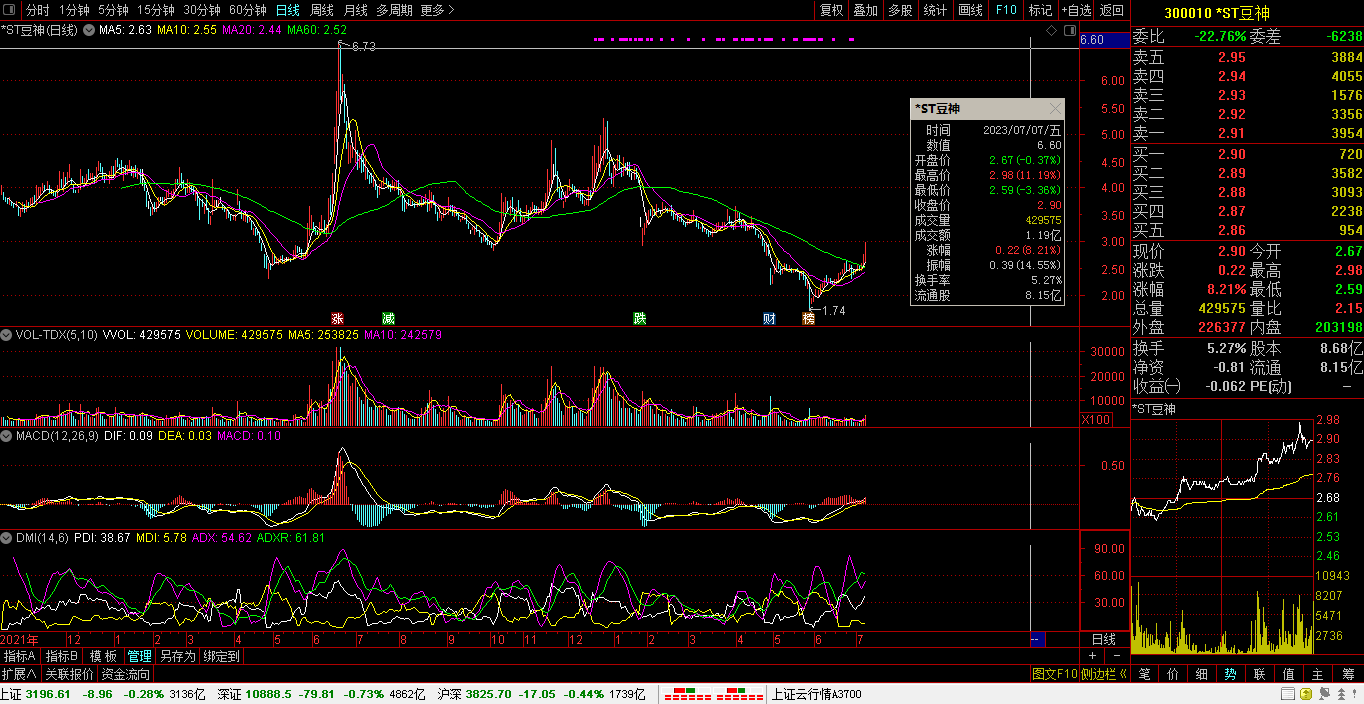Click the diamond icon at chart top-right
This screenshot has height=704, width=1364.
point(1051,31)
